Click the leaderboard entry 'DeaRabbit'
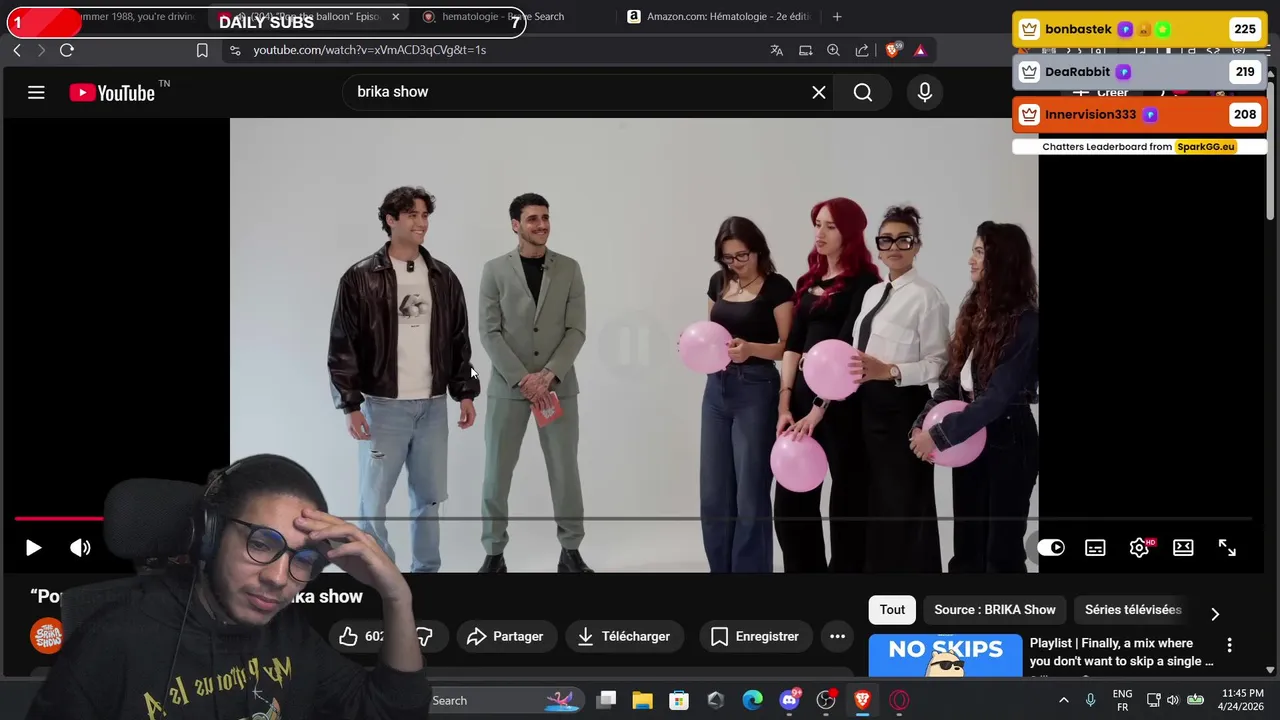Screen dimensions: 1280x720 pyautogui.click(x=1140, y=72)
